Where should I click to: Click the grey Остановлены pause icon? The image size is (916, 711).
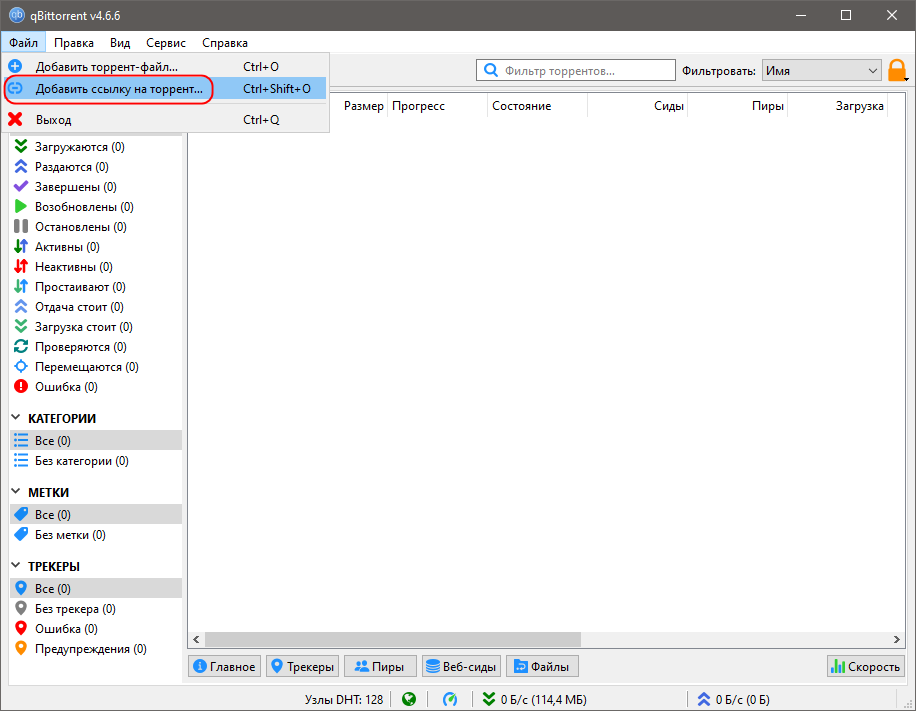[x=21, y=226]
